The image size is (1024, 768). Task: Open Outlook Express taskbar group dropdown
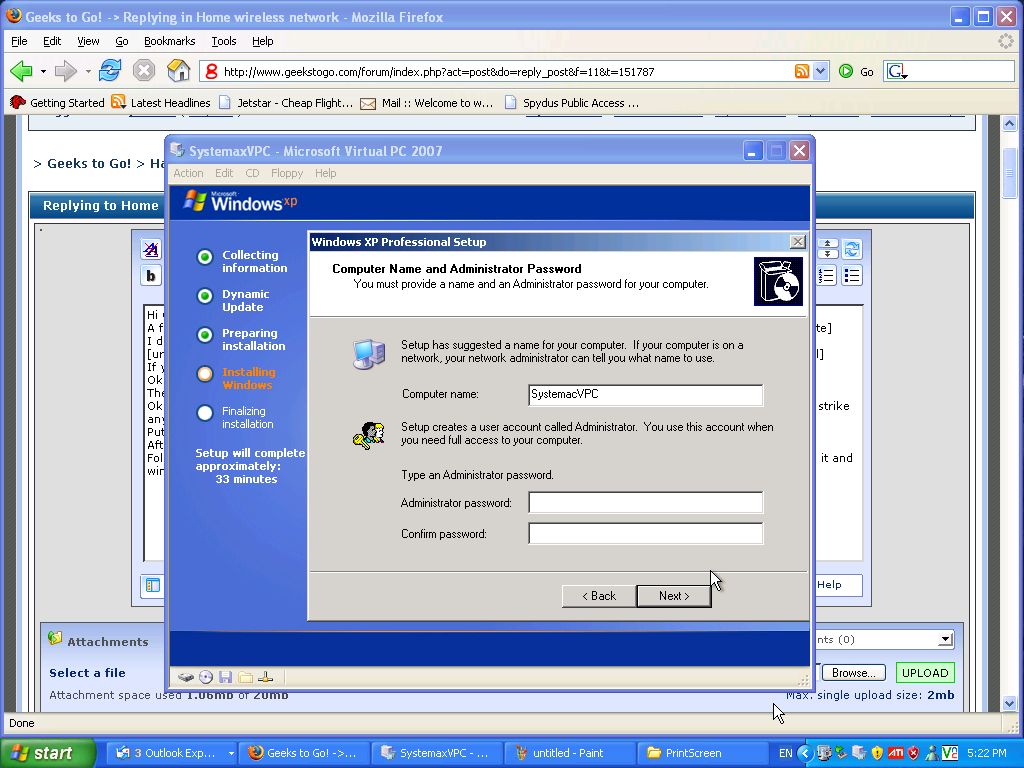pyautogui.click(x=231, y=753)
